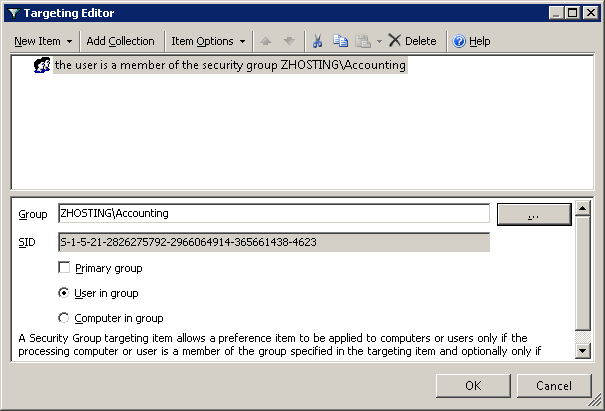Image resolution: width=605 pixels, height=411 pixels.
Task: Click the move item down arrow
Action: pos(289,41)
